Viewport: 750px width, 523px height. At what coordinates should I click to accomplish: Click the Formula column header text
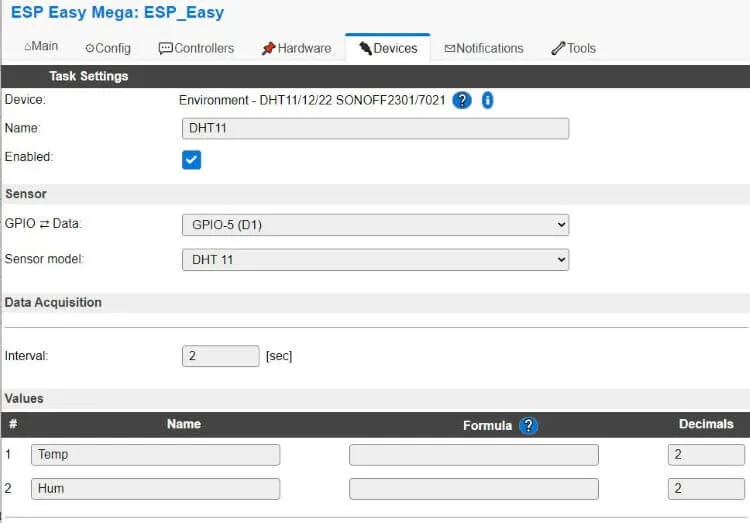click(x=487, y=425)
